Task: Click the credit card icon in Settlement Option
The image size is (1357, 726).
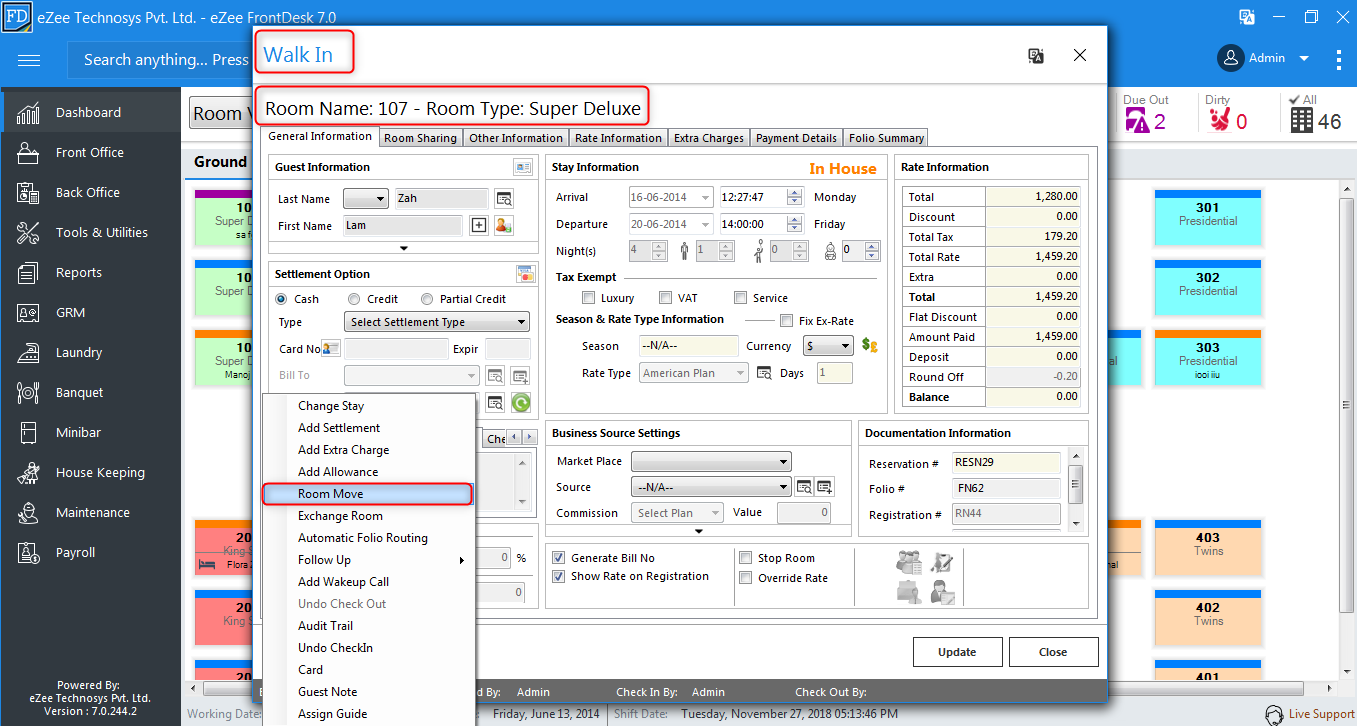Action: [x=525, y=274]
